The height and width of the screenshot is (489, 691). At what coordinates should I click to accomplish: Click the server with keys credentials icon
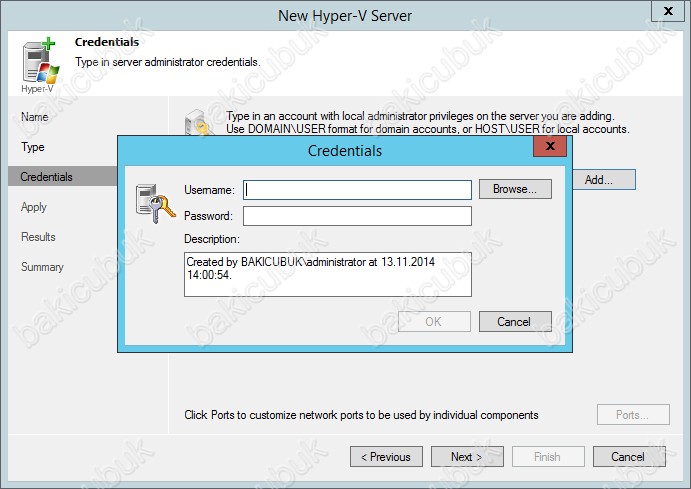pos(155,203)
